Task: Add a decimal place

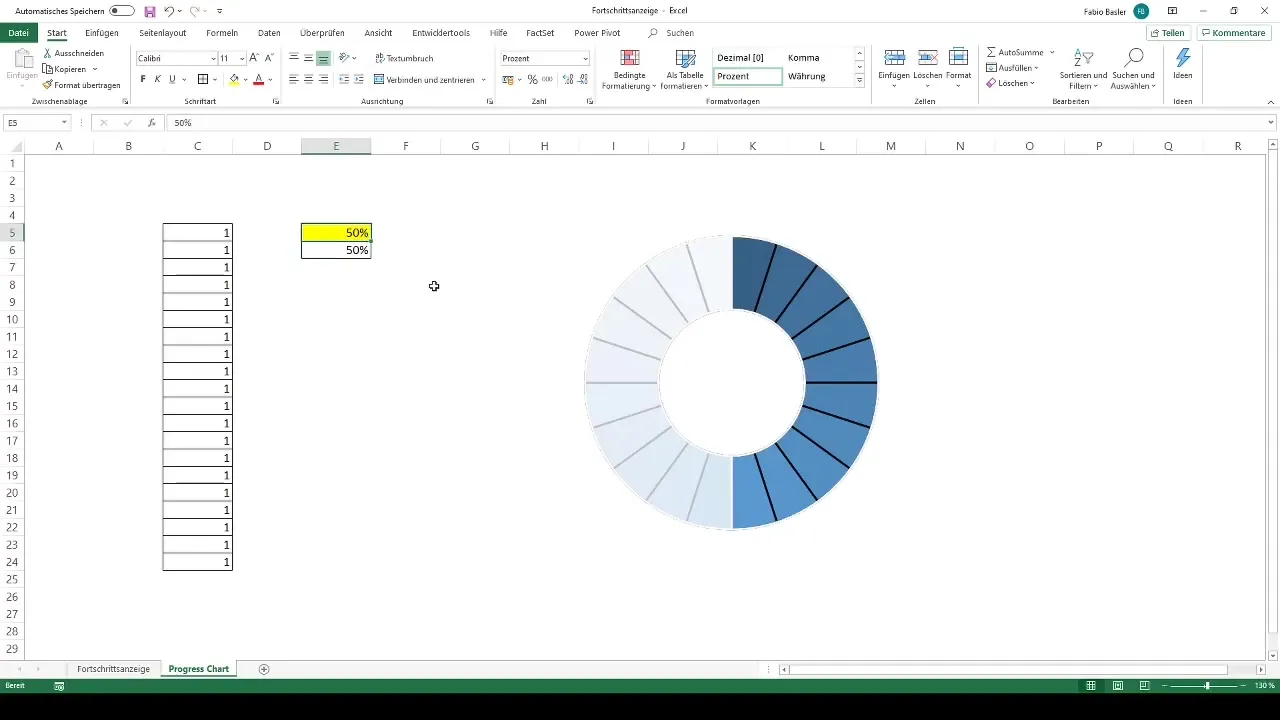Action: [x=568, y=79]
